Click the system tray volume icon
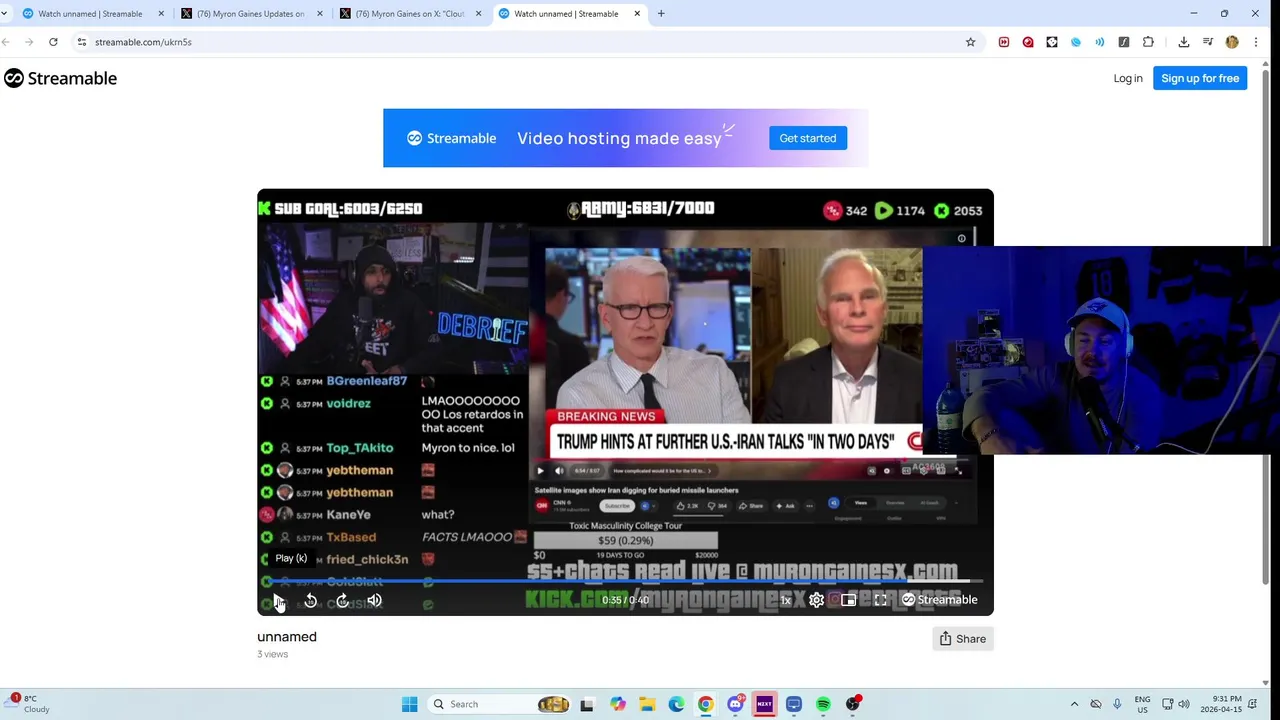 (x=1184, y=704)
